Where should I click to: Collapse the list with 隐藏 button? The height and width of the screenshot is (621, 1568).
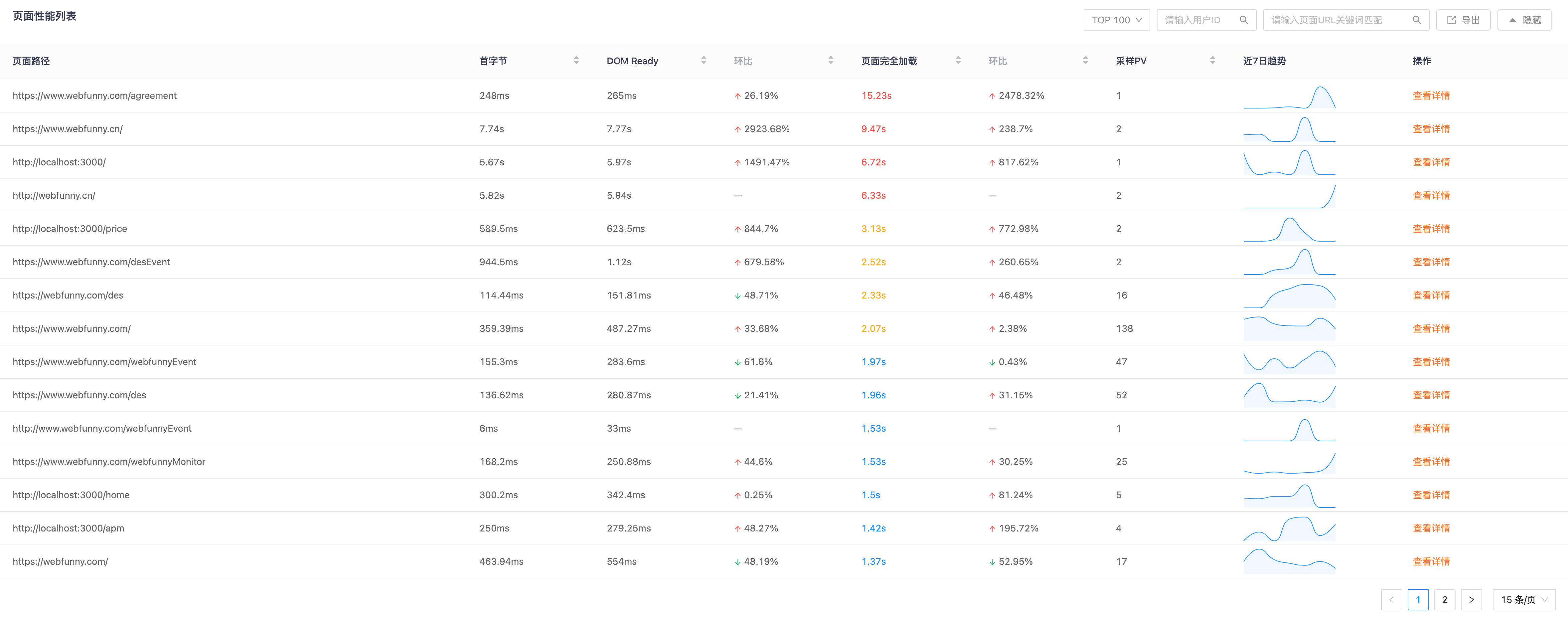[x=1524, y=20]
